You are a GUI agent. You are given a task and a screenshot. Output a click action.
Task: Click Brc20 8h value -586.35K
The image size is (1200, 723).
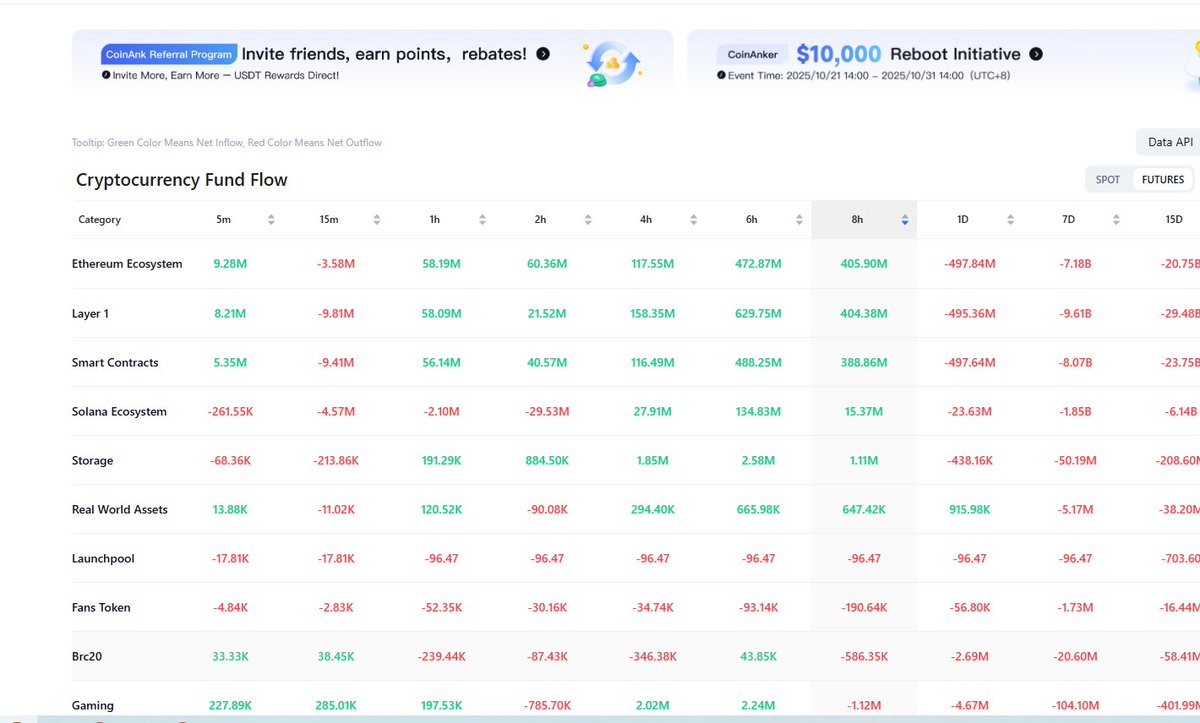pyautogui.click(x=864, y=657)
